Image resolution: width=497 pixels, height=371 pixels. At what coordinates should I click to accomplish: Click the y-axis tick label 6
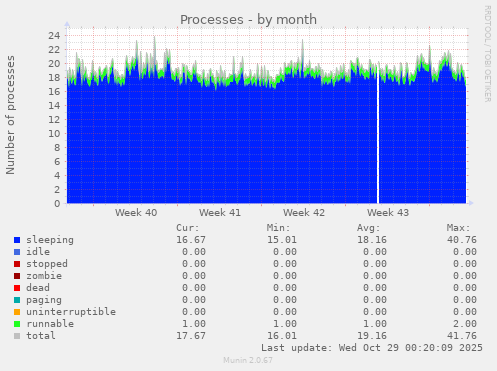pos(57,161)
